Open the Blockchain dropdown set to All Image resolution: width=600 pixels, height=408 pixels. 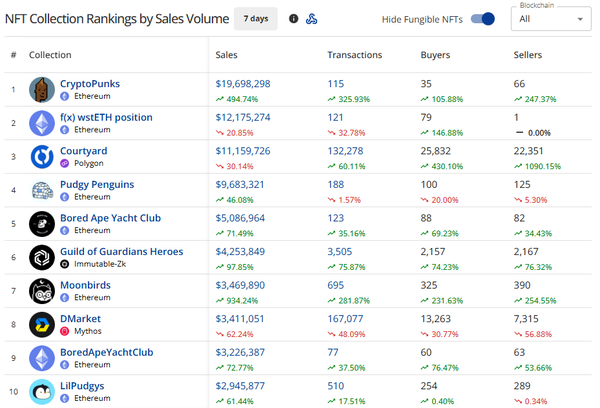click(551, 19)
